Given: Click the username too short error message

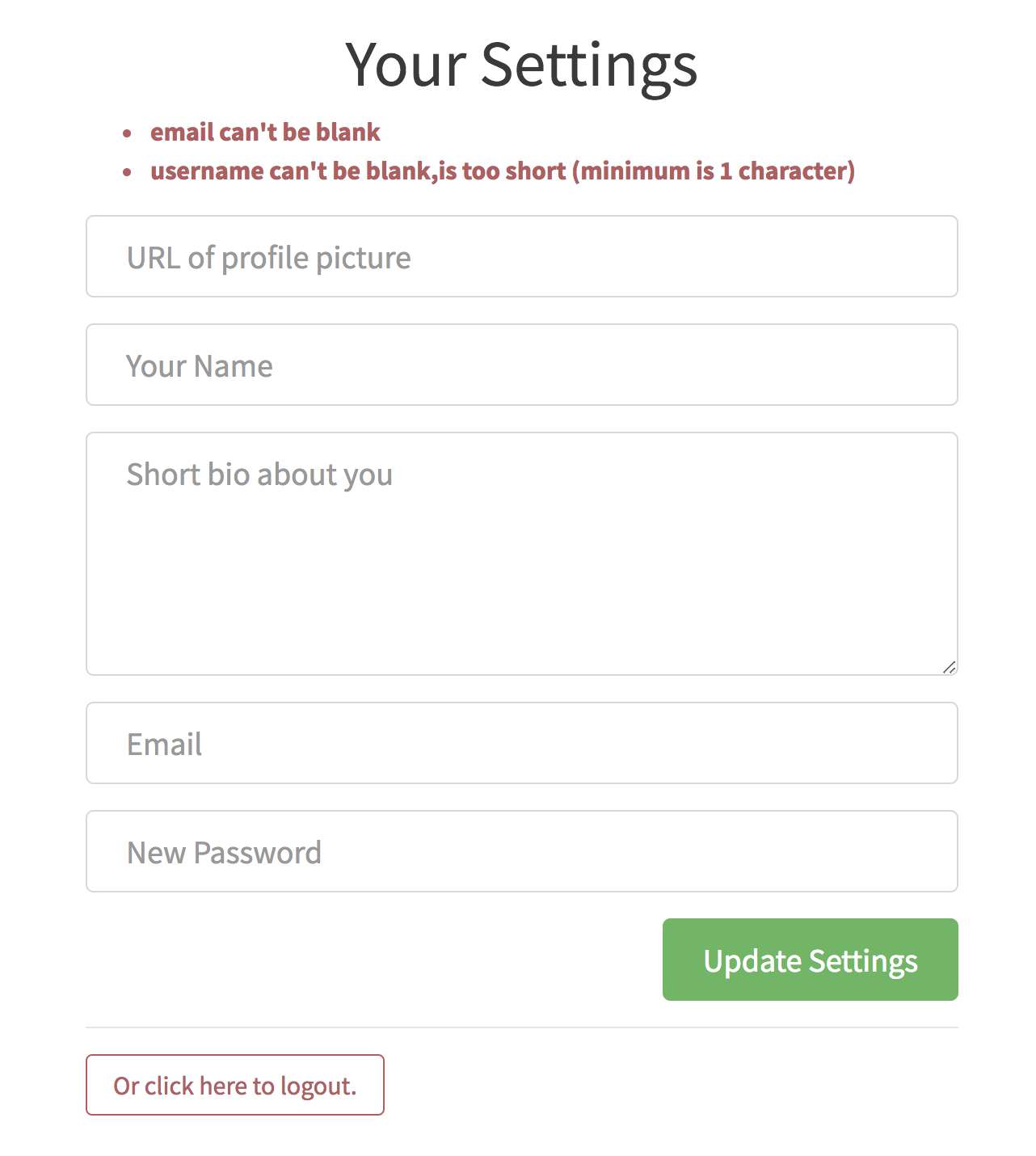Looking at the screenshot, I should pyautogui.click(x=502, y=171).
